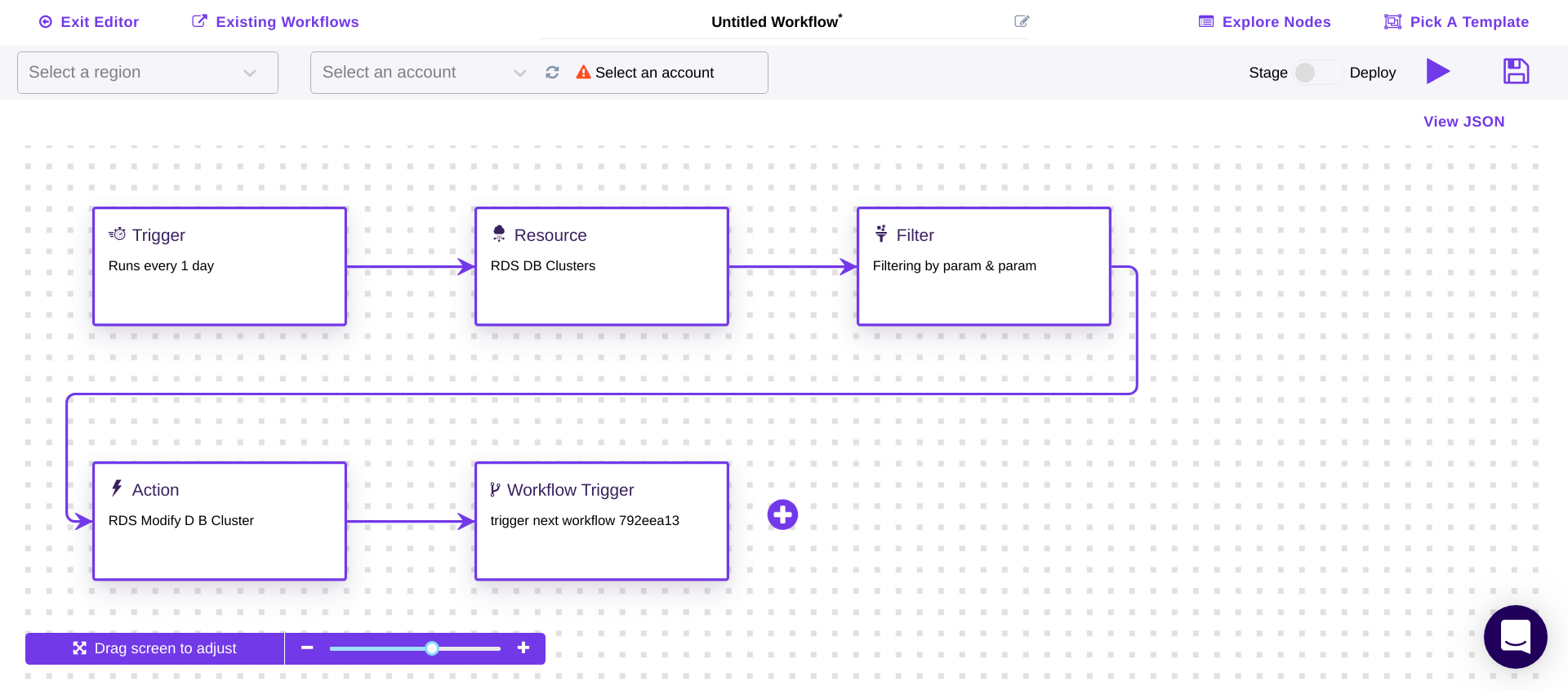Click the 'Select an account' warning message
Image resolution: width=1568 pixels, height=690 pixels.
pos(654,73)
